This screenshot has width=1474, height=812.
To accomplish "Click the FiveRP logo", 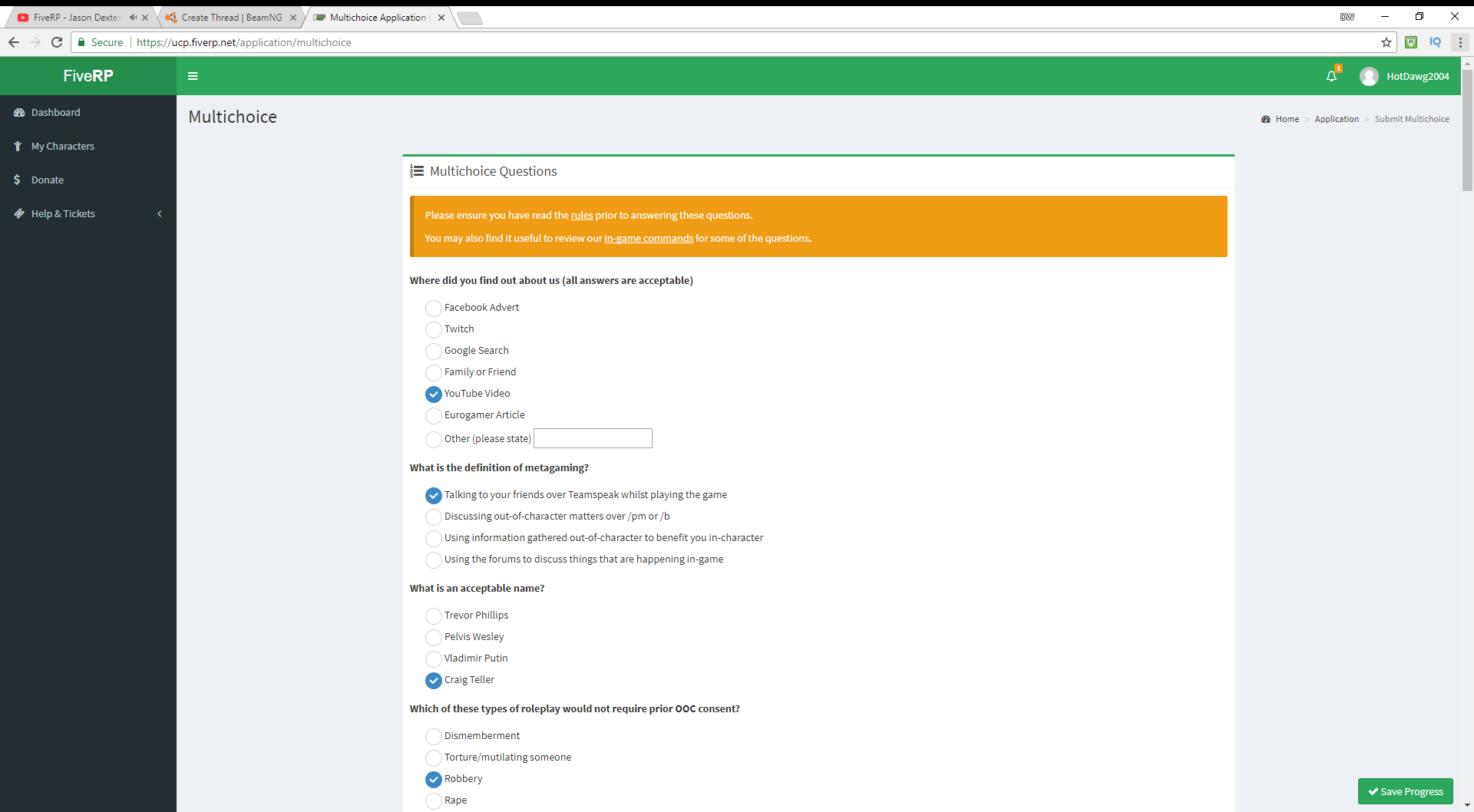I will 88,76.
